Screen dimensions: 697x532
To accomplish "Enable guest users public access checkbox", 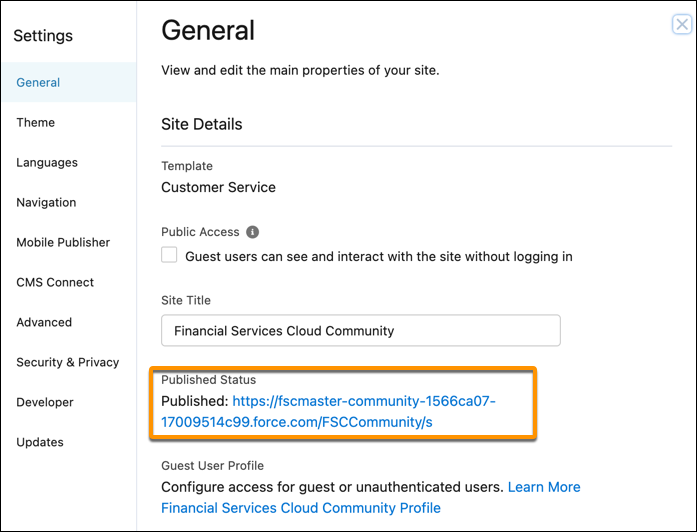I will (x=169, y=255).
